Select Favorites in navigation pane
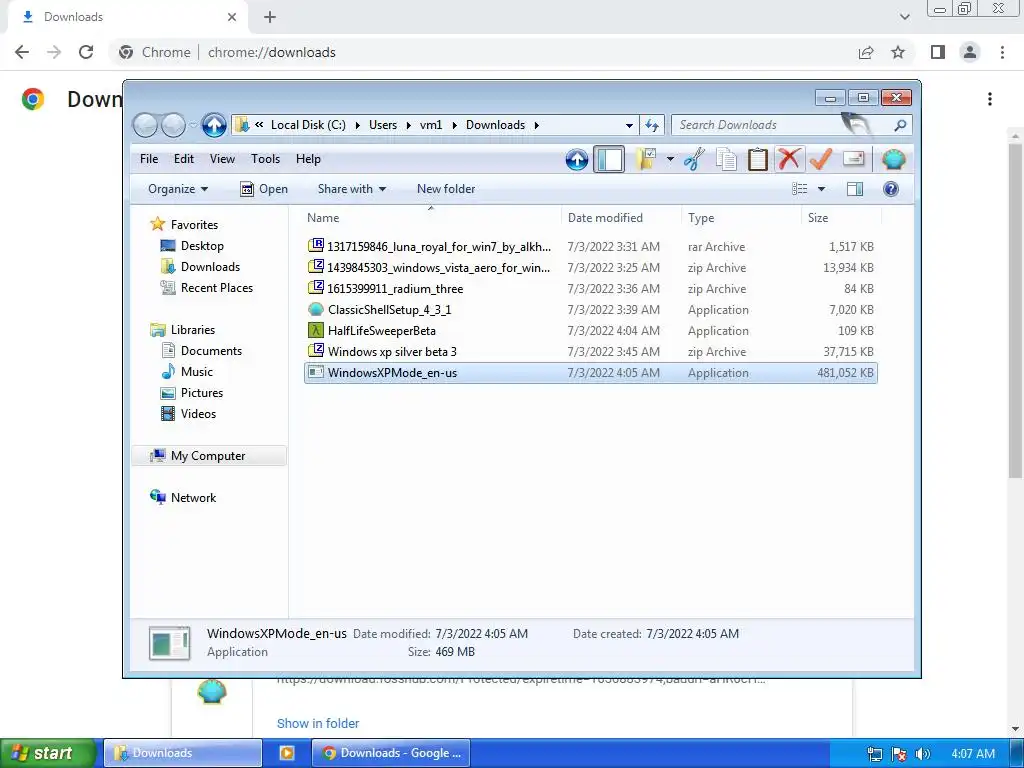The image size is (1024, 768). pyautogui.click(x=184, y=224)
